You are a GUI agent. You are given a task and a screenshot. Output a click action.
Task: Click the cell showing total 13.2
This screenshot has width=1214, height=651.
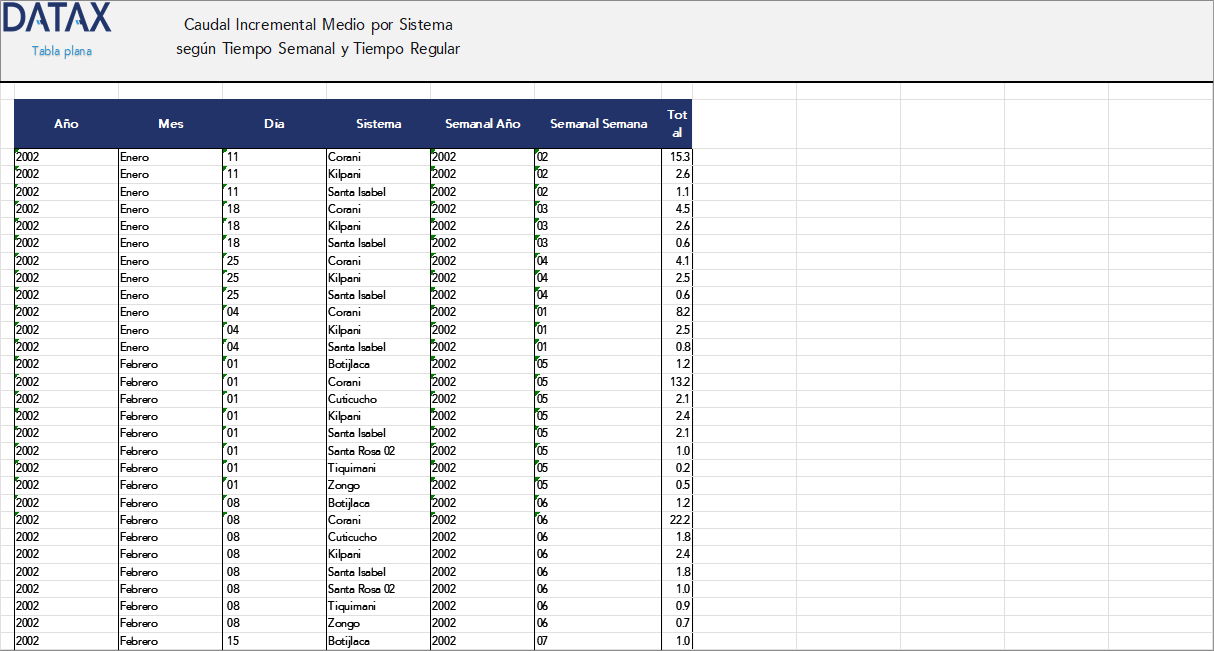click(x=677, y=382)
